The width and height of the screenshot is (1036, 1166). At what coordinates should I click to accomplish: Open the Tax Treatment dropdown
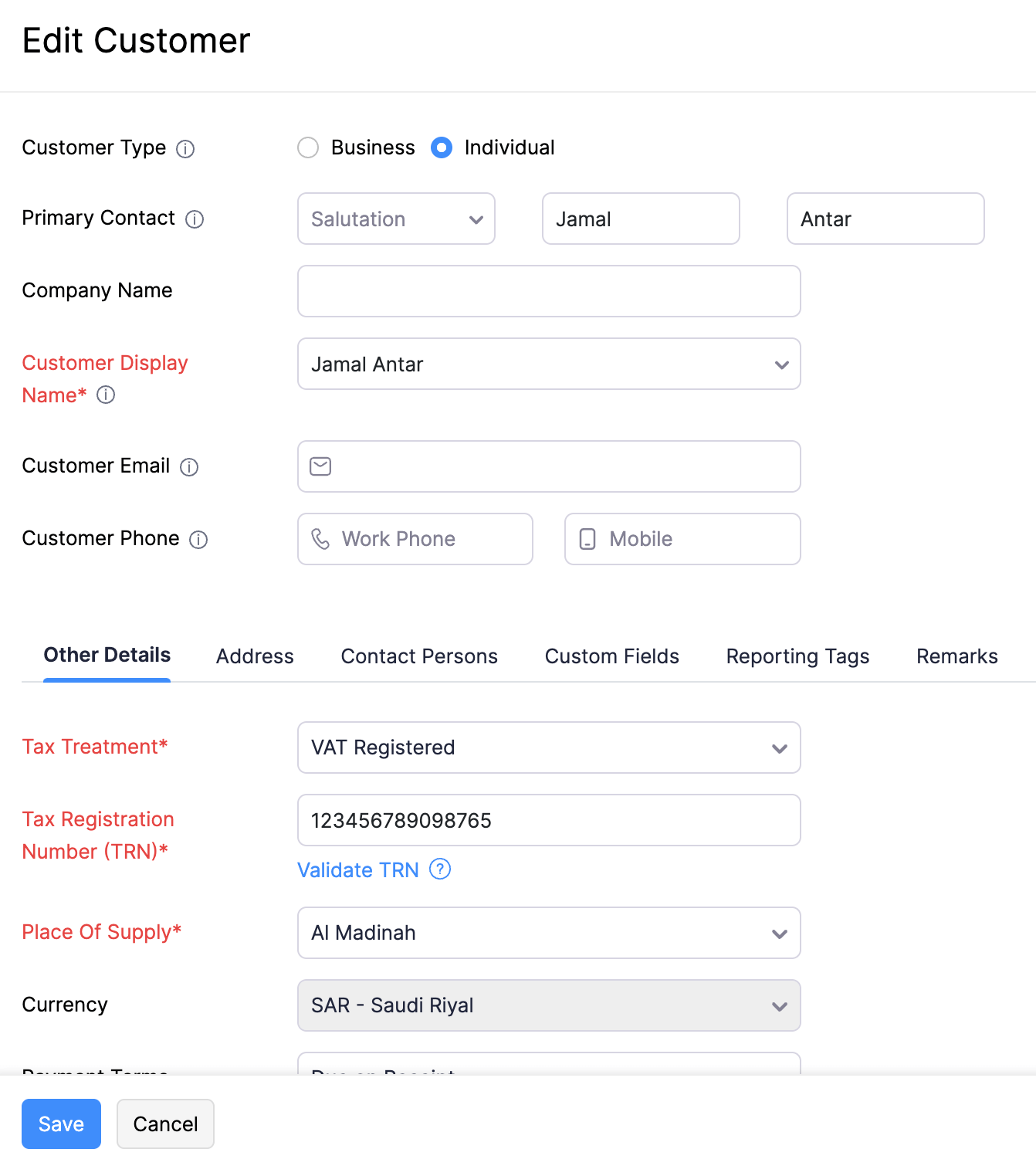point(779,747)
